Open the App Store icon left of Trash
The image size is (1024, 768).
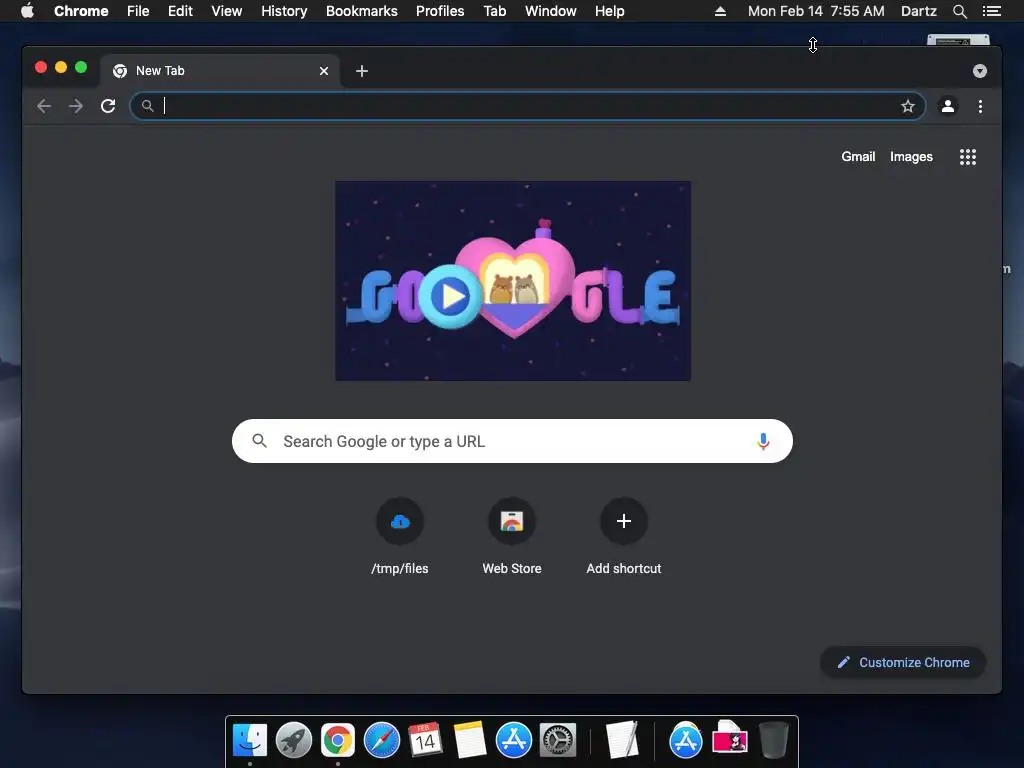686,740
